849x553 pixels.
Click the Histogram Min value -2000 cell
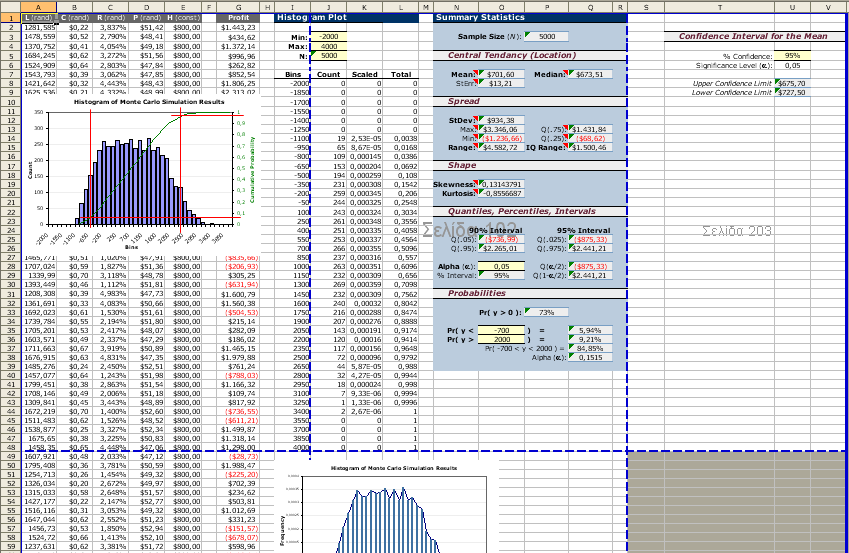(329, 37)
